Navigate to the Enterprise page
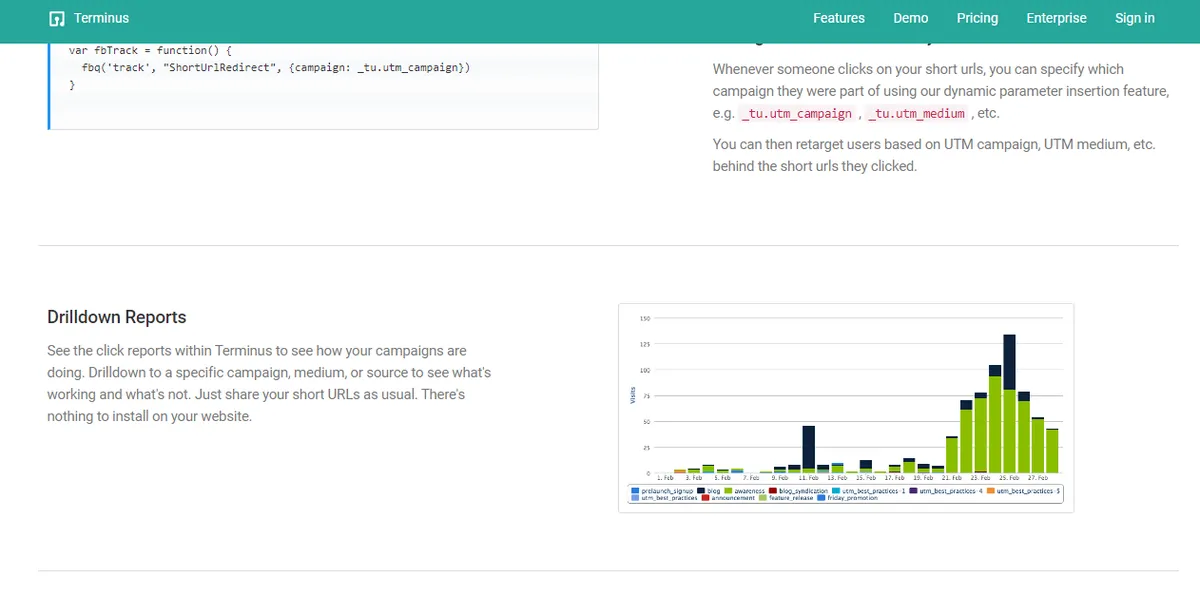Viewport: 1200px width, 593px height. point(1056,18)
